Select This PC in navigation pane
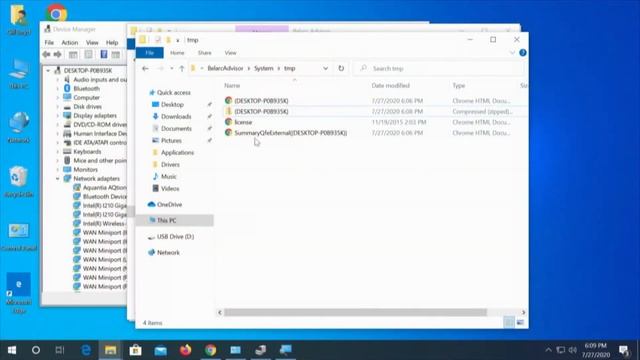 pyautogui.click(x=167, y=220)
